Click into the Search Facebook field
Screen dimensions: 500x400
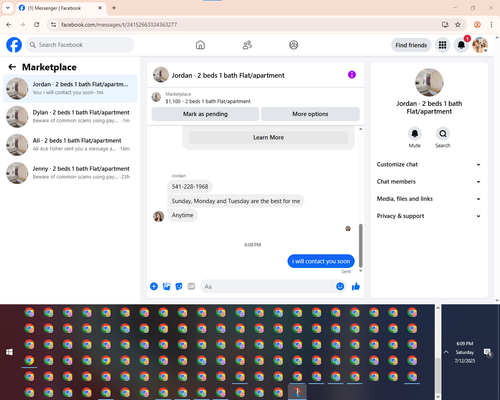(x=80, y=45)
